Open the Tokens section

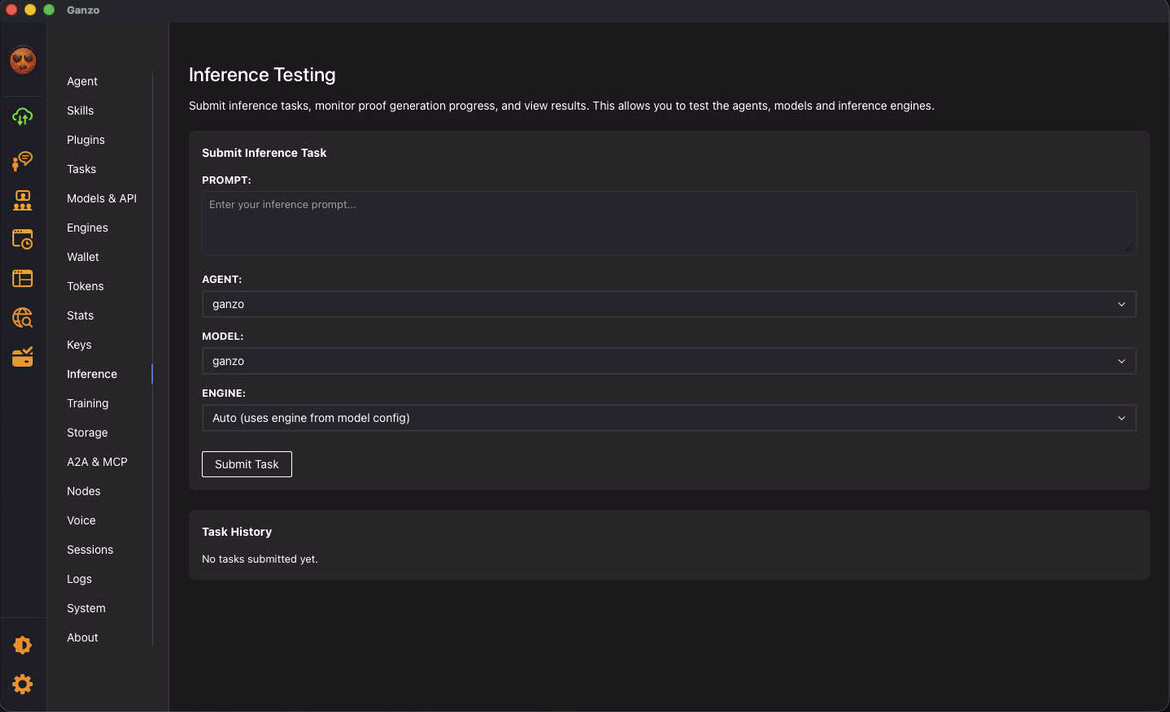click(x=85, y=286)
